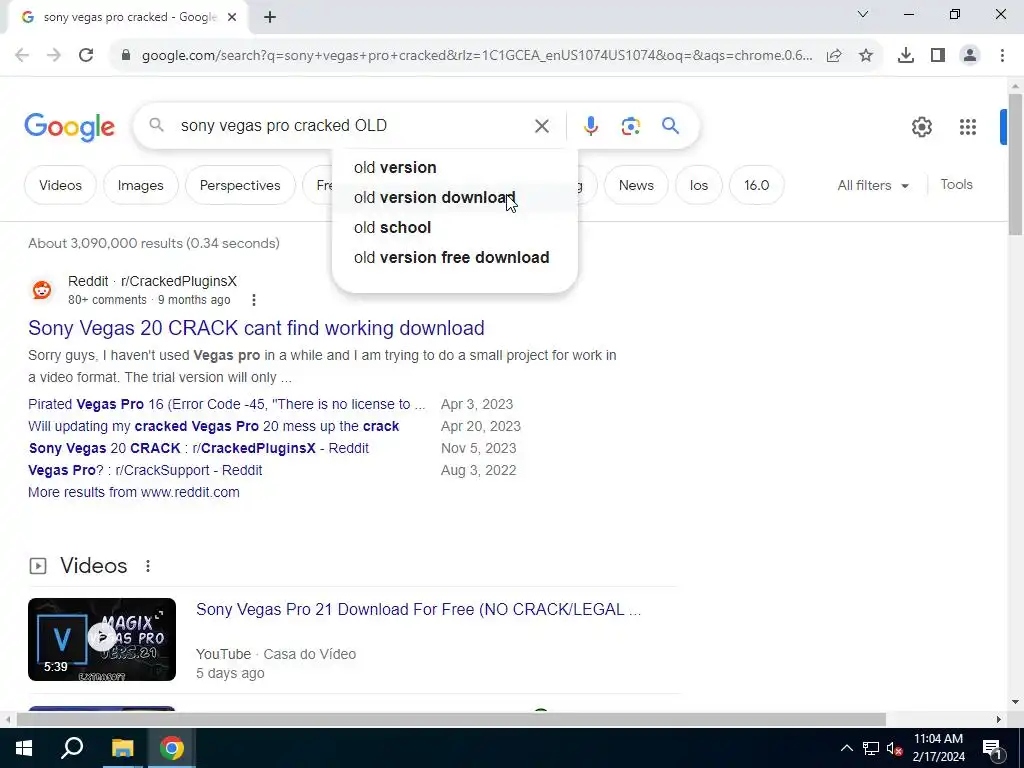Open Chrome downloads icon
The image size is (1024, 768).
(906, 56)
